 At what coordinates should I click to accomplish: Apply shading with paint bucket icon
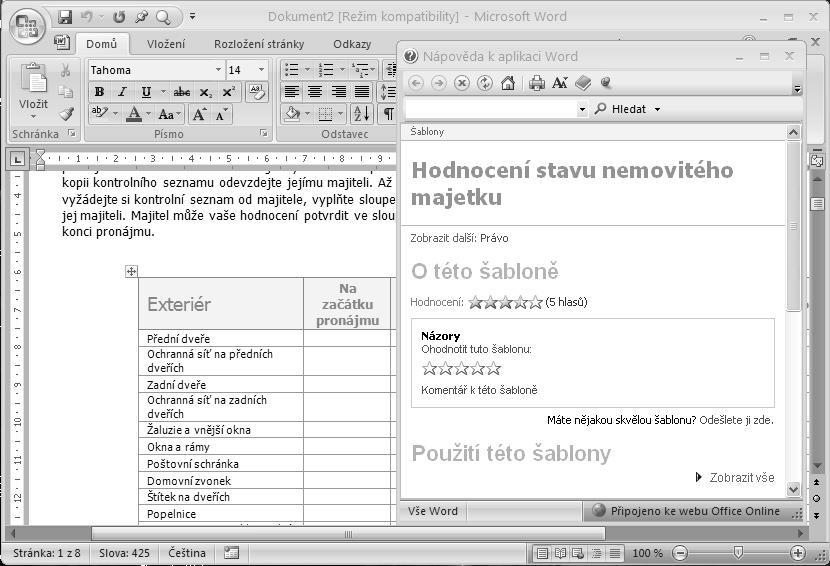tap(292, 113)
